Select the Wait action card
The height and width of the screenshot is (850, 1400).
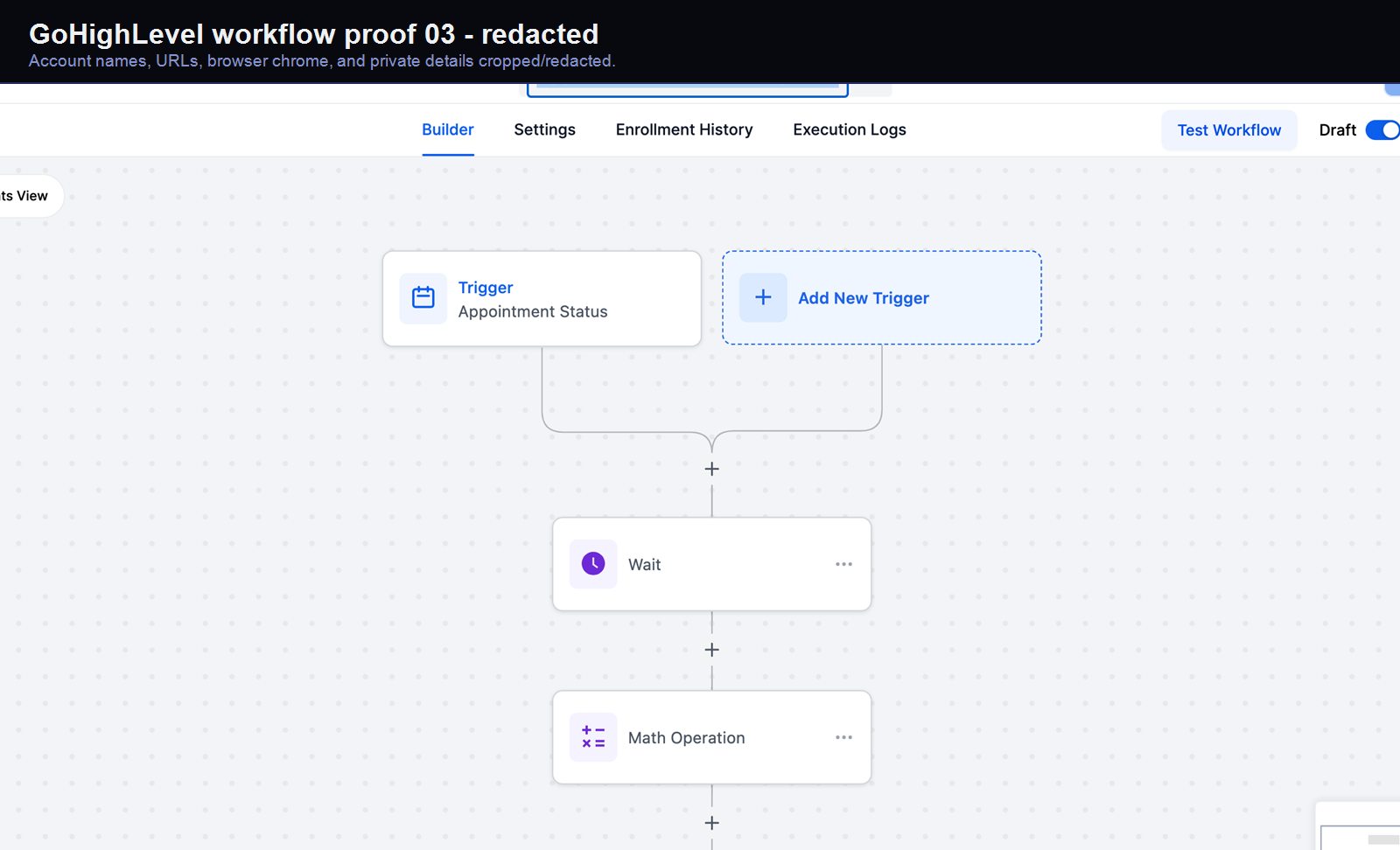711,564
